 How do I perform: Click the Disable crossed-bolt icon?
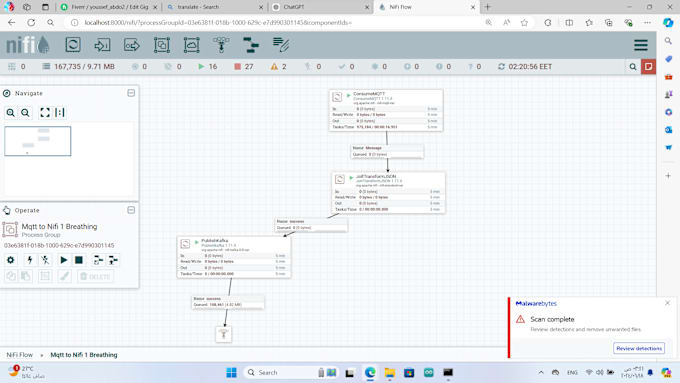pyautogui.click(x=45, y=260)
